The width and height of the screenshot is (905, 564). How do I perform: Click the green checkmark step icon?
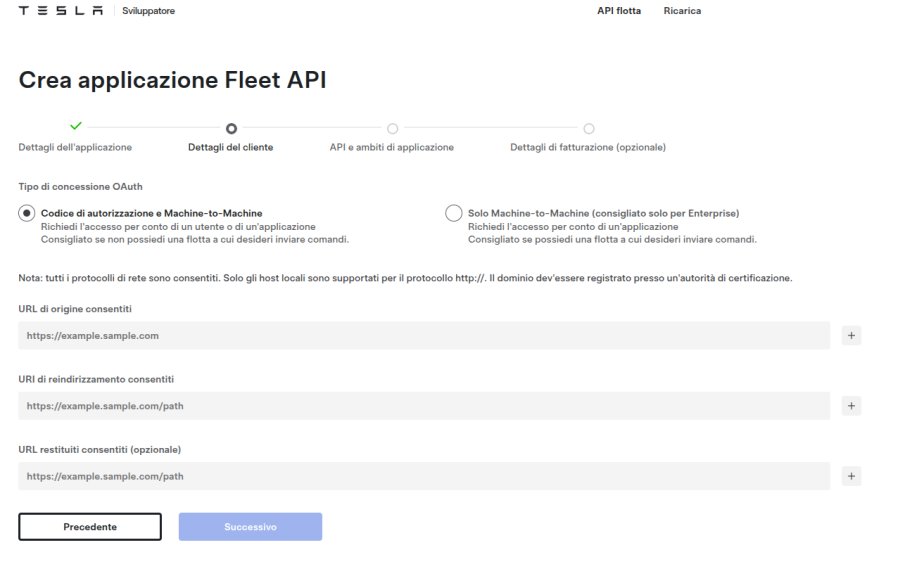pyautogui.click(x=75, y=126)
